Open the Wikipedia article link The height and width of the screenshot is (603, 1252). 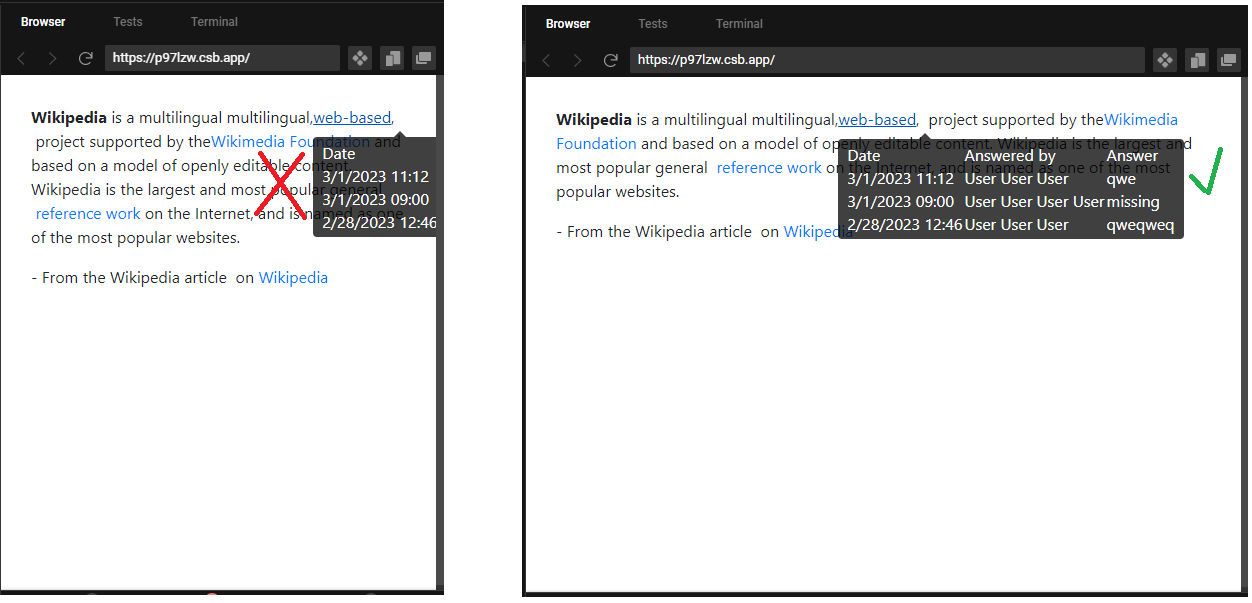(x=293, y=277)
